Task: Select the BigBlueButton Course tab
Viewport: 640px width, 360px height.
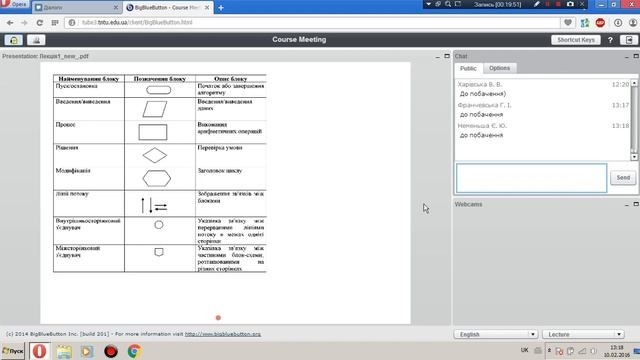Action: tap(168, 7)
